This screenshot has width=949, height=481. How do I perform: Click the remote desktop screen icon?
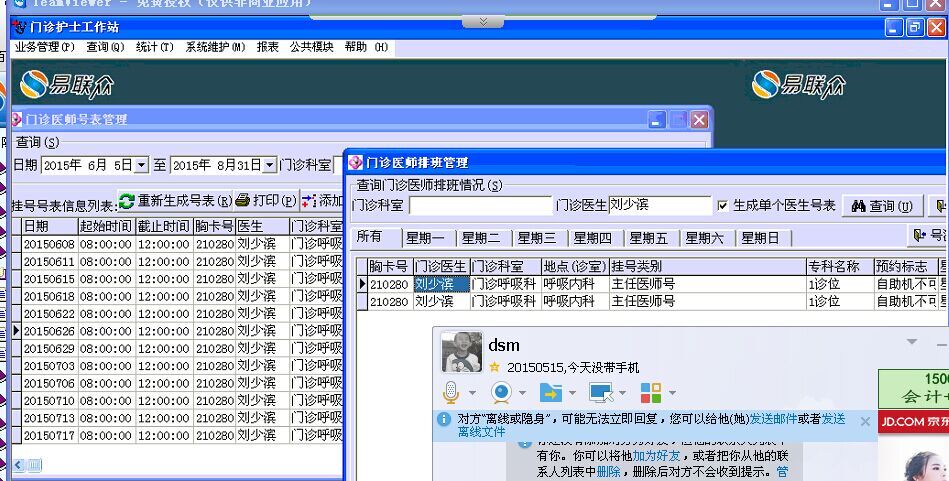pos(600,393)
